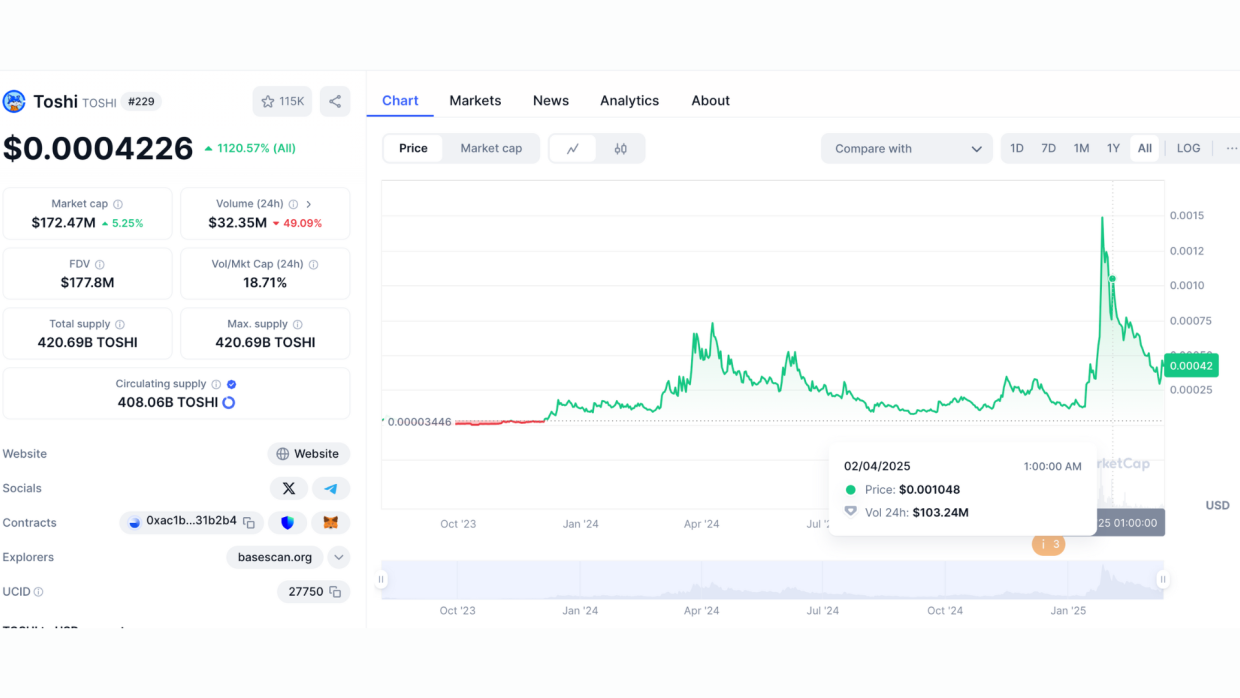The image size is (1240, 698).
Task: Open the Circulating supply info icon
Action: 216,384
